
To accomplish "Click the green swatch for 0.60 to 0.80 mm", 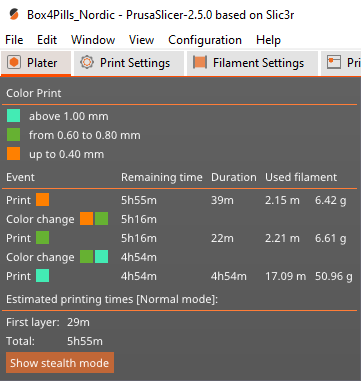I will [13, 135].
